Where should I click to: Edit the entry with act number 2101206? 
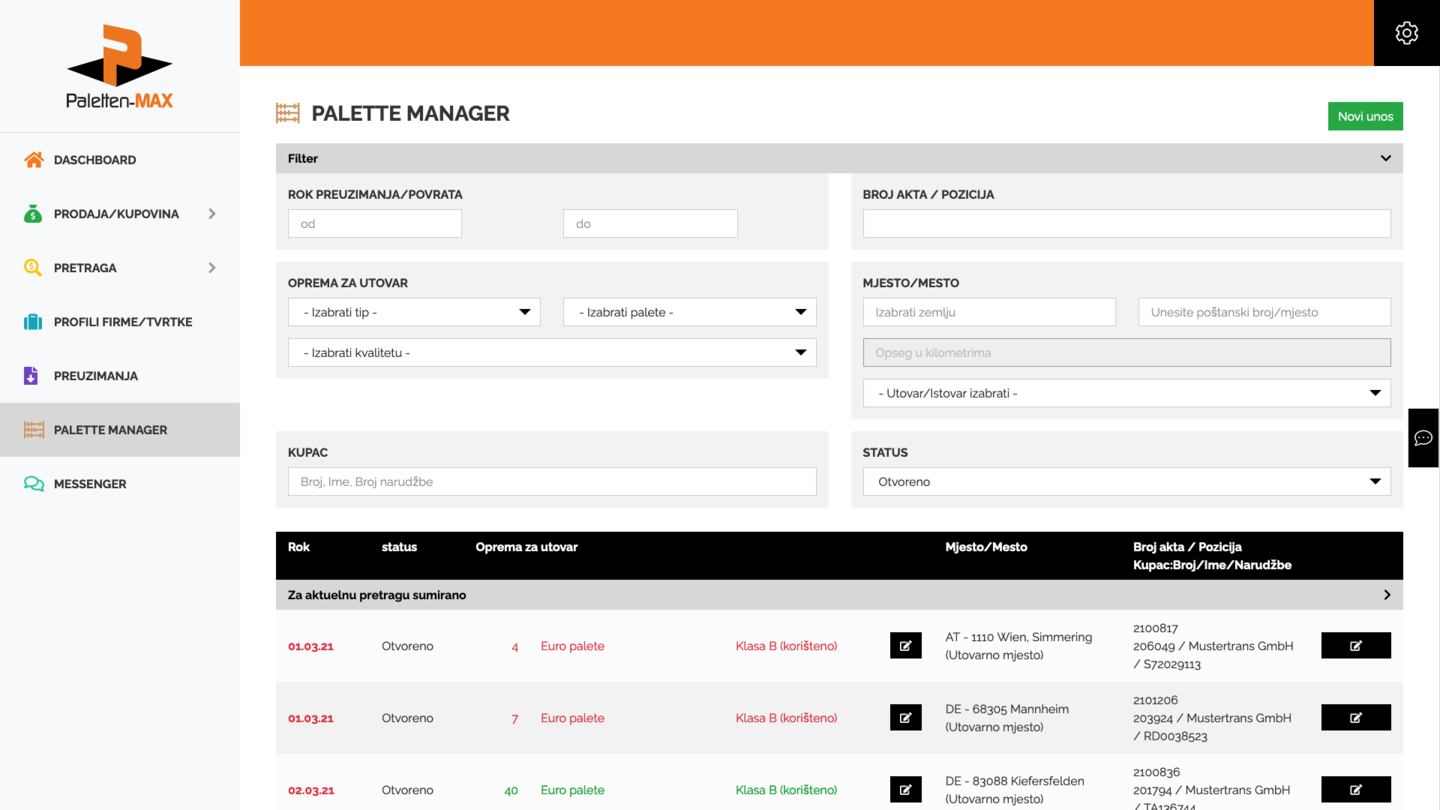pyautogui.click(x=1355, y=718)
